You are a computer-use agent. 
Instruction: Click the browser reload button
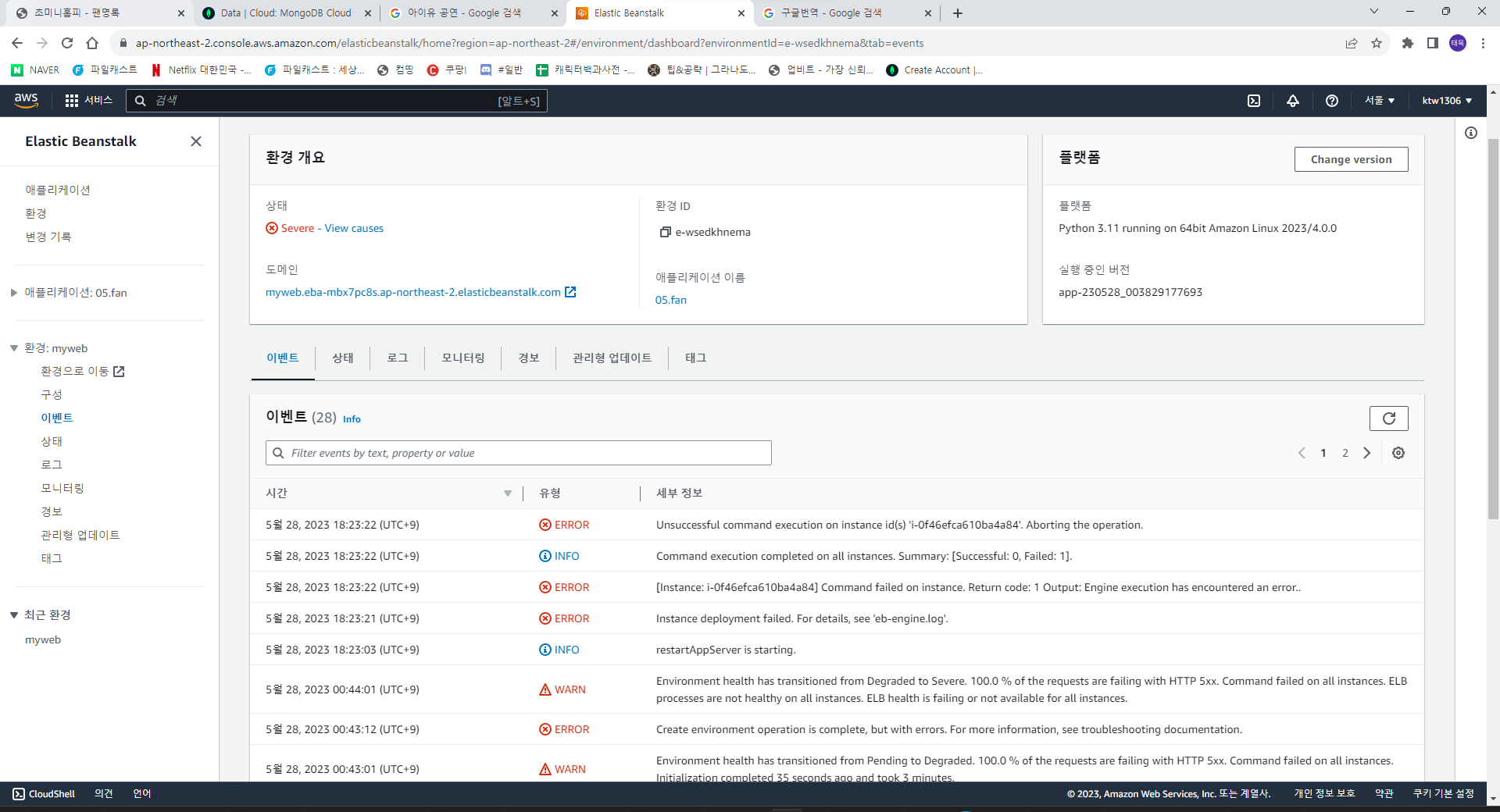(x=67, y=43)
